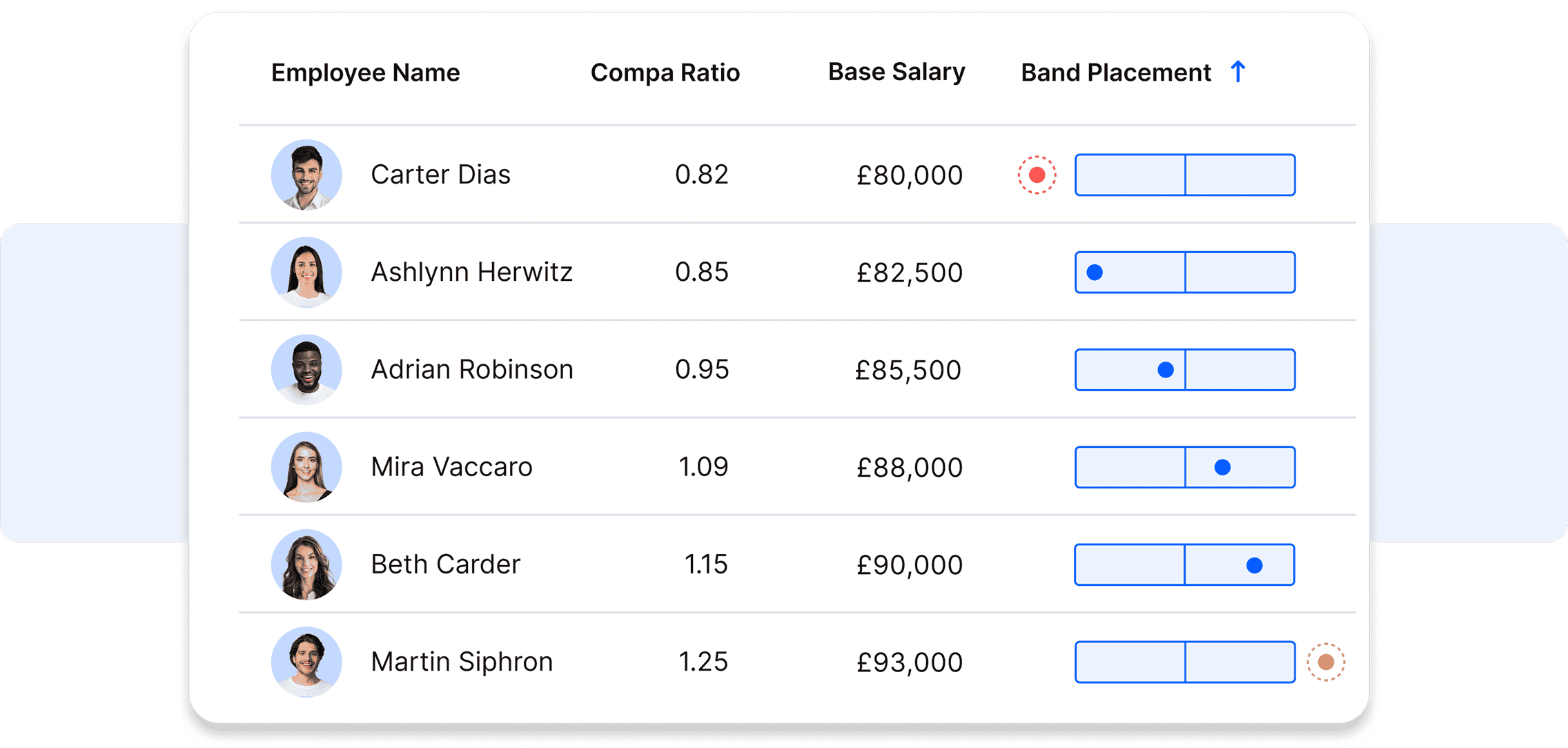Sort by the Base Salary column header
The height and width of the screenshot is (748, 1568).
tap(896, 72)
